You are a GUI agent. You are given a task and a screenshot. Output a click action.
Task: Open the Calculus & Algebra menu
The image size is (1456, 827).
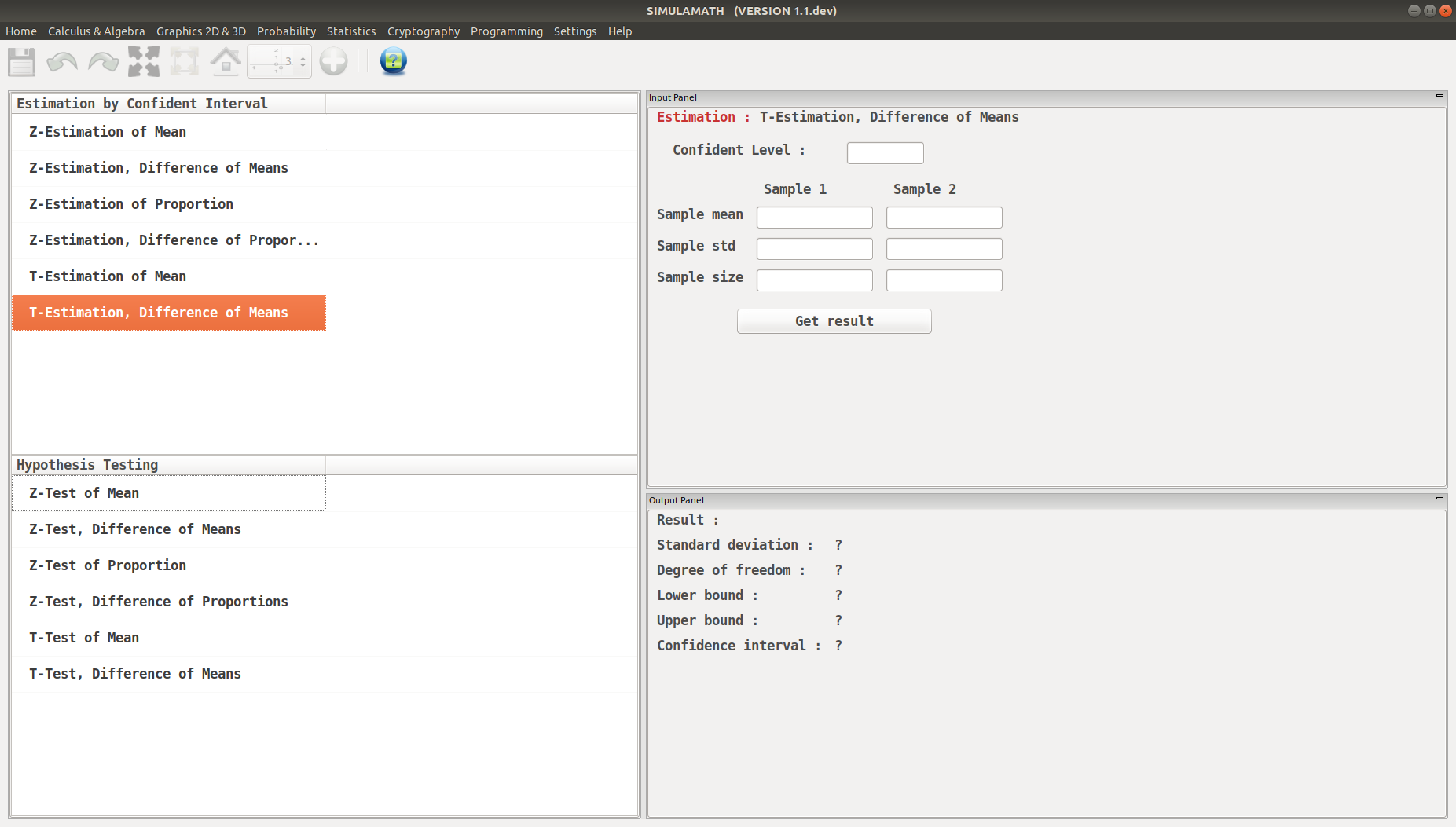(97, 31)
